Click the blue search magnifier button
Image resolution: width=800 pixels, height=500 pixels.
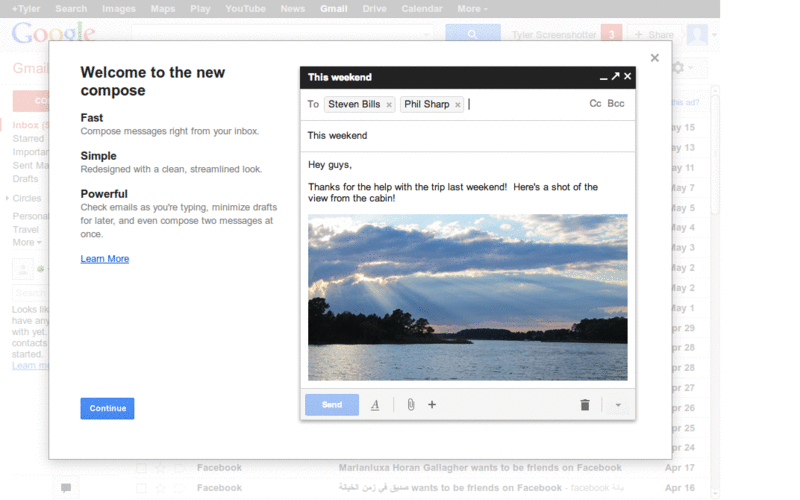(472, 33)
